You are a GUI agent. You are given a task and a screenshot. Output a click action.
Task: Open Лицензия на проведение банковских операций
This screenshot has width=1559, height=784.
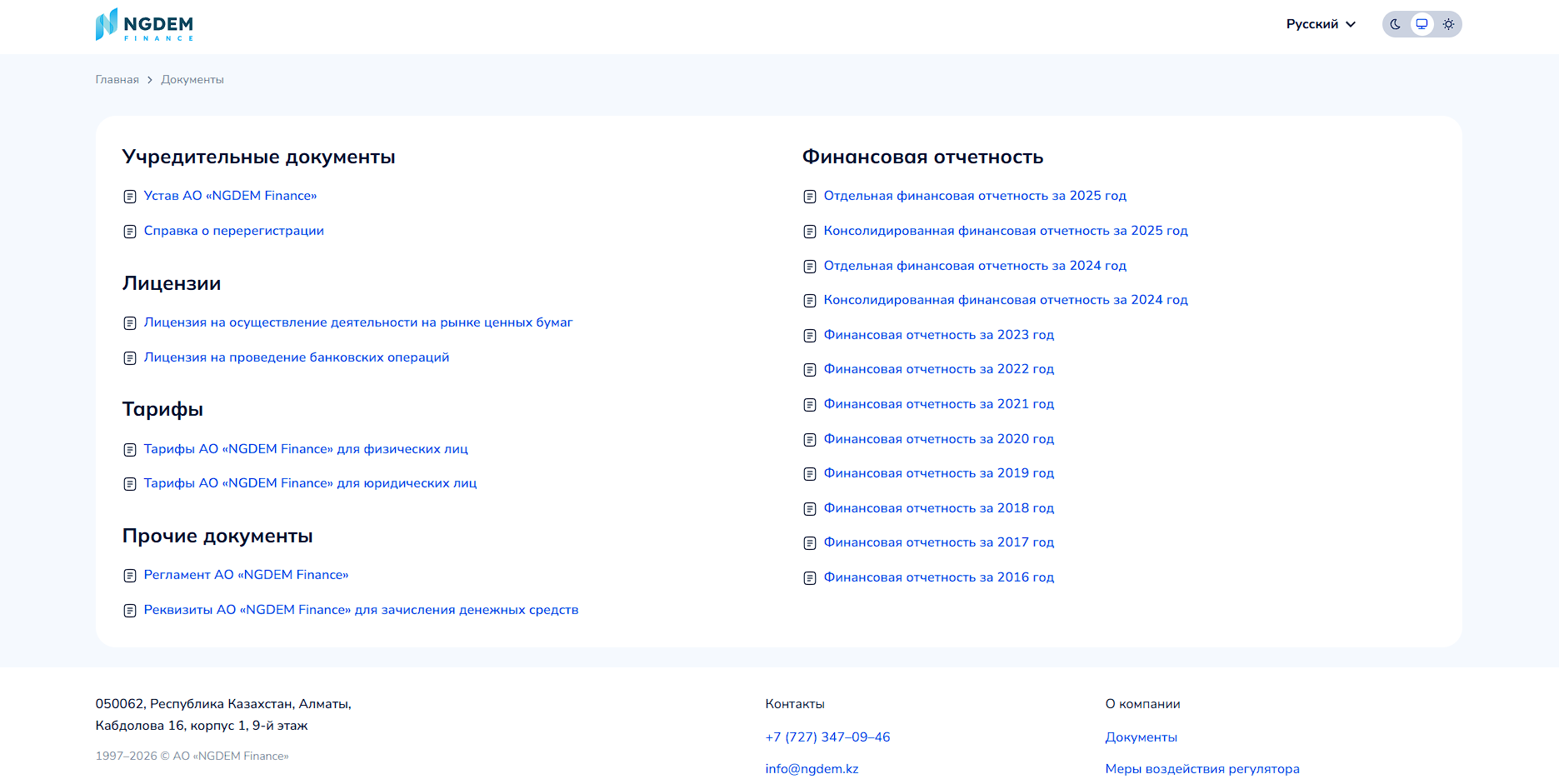[297, 357]
